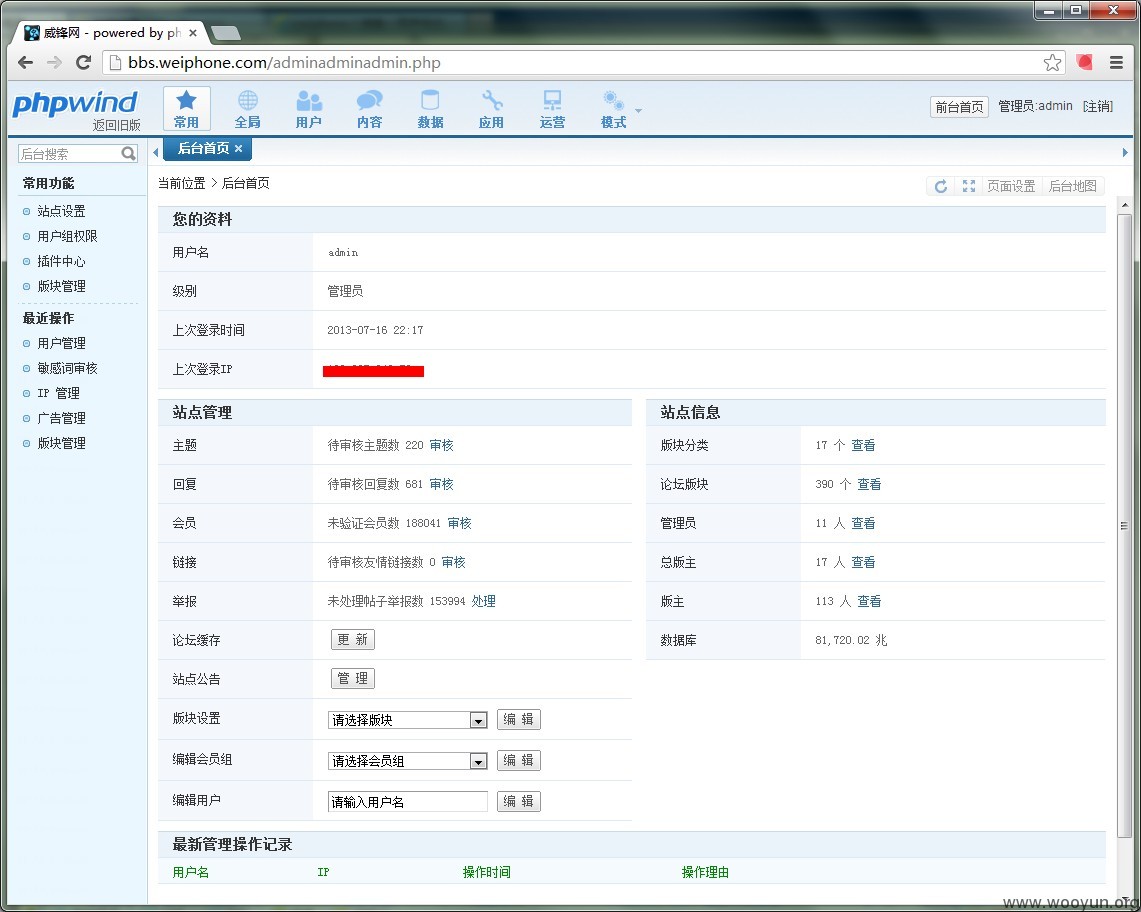Click 审核 next to 未验证会员数
The height and width of the screenshot is (912, 1141).
click(459, 523)
